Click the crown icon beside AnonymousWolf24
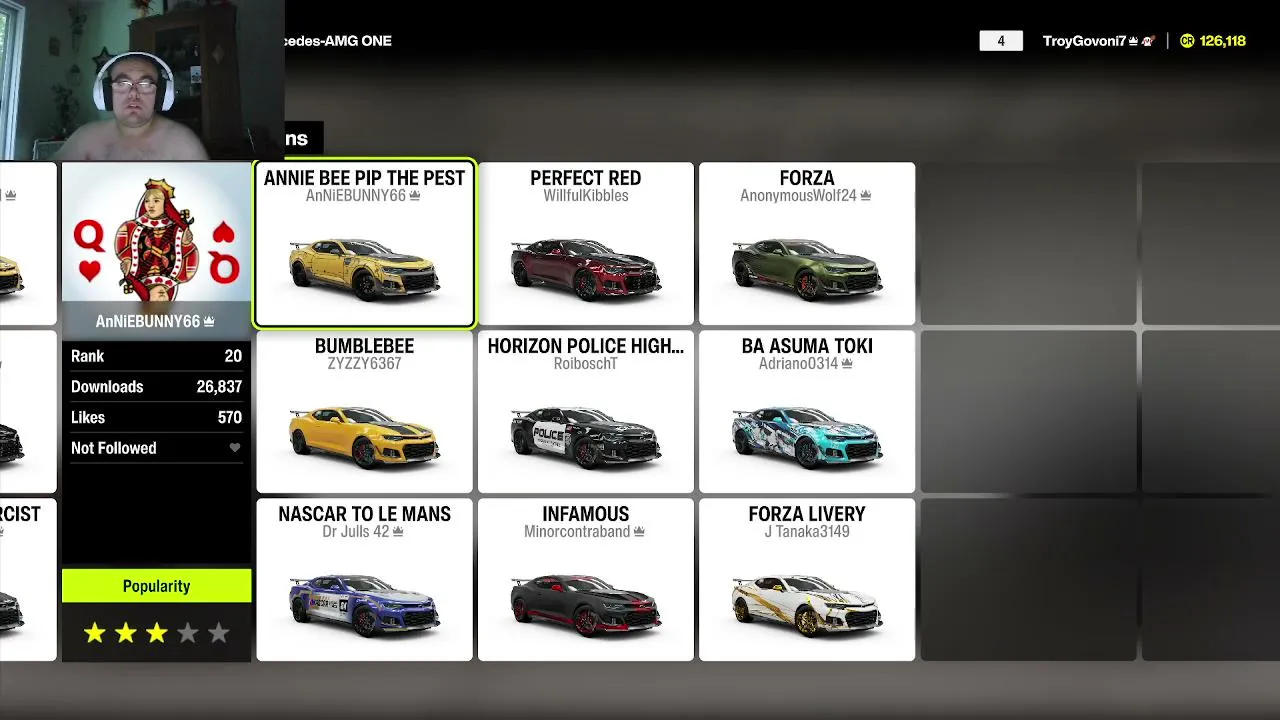 [x=866, y=196]
